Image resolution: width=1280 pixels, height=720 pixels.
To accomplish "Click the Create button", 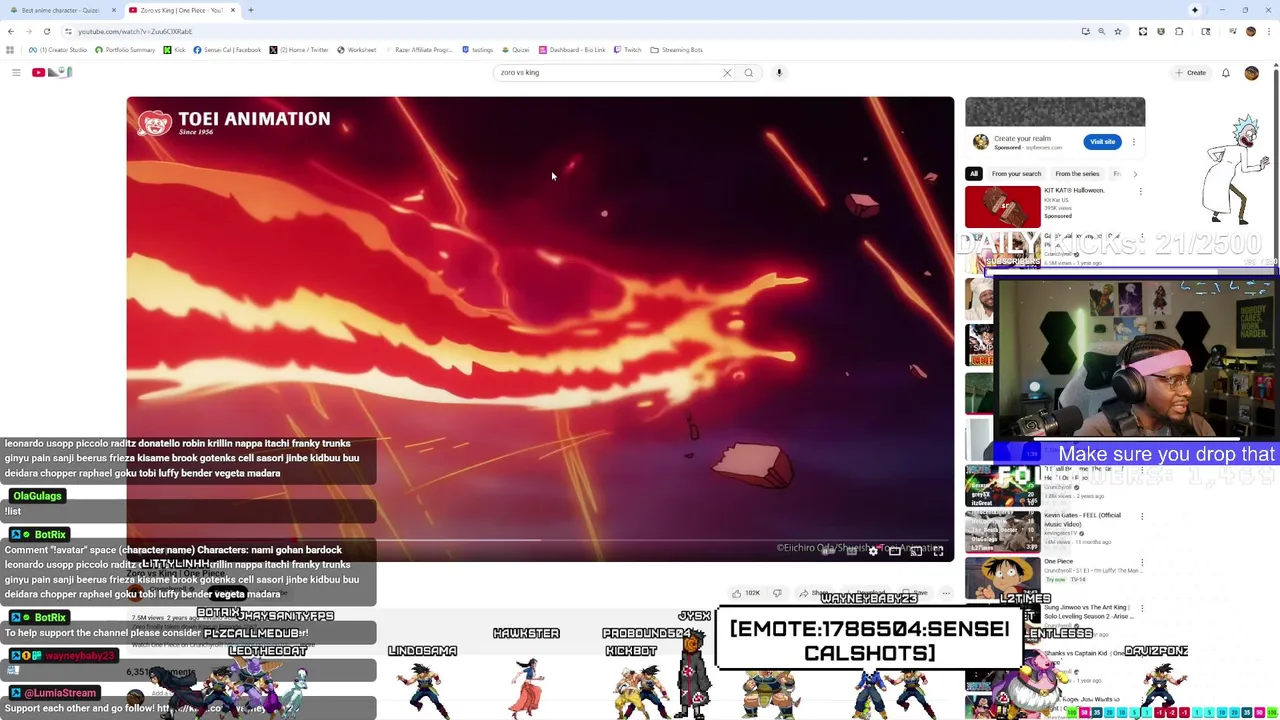I will [x=1191, y=72].
